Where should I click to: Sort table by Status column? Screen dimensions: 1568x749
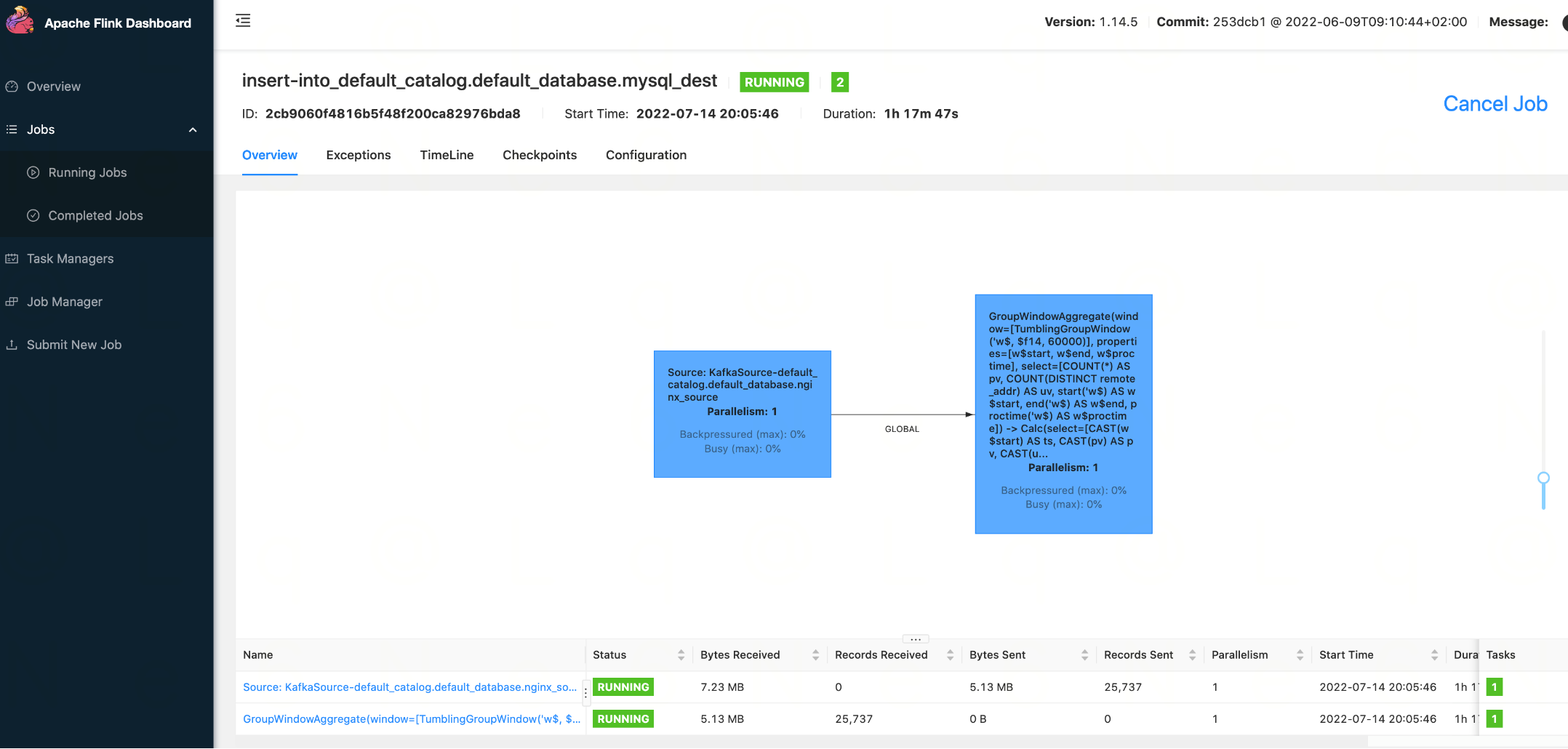pyautogui.click(x=681, y=655)
